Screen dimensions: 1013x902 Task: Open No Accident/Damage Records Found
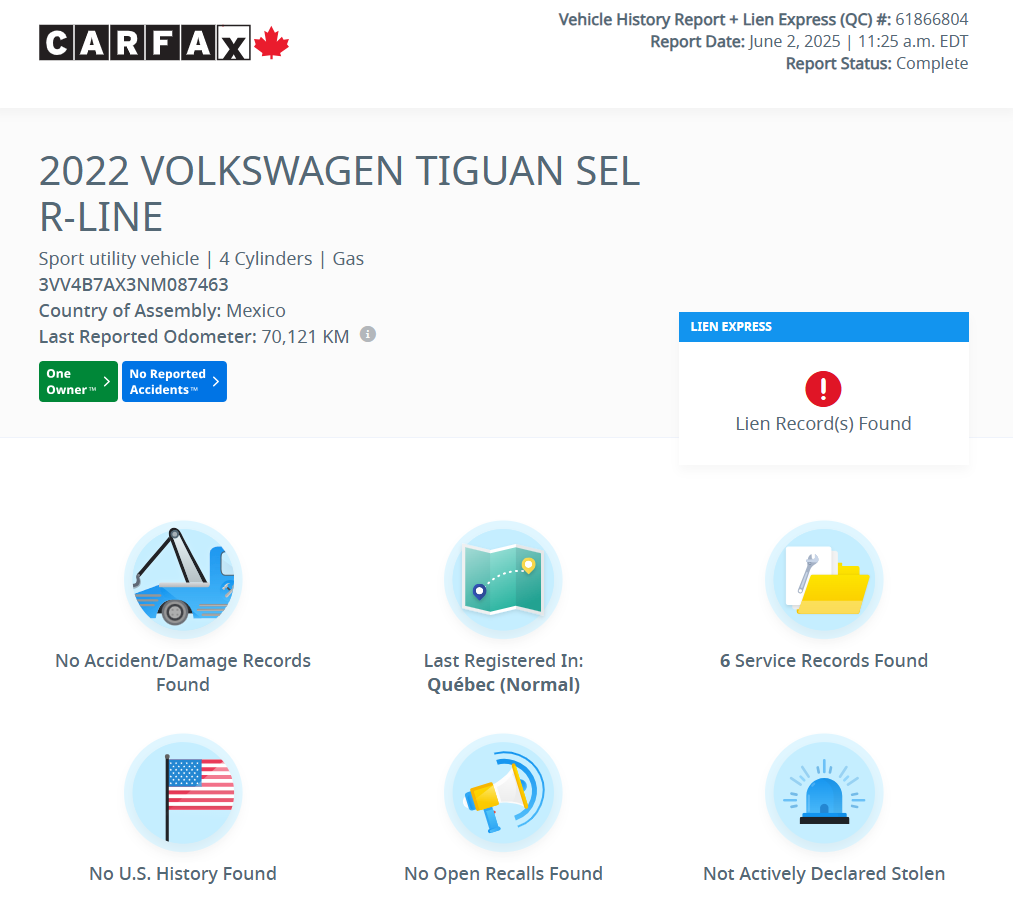pyautogui.click(x=183, y=673)
